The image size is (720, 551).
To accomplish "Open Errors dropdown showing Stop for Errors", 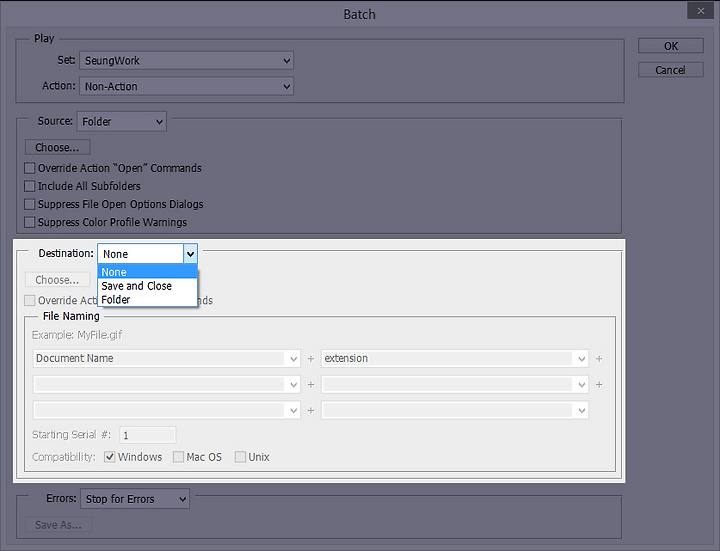I will tap(135, 499).
